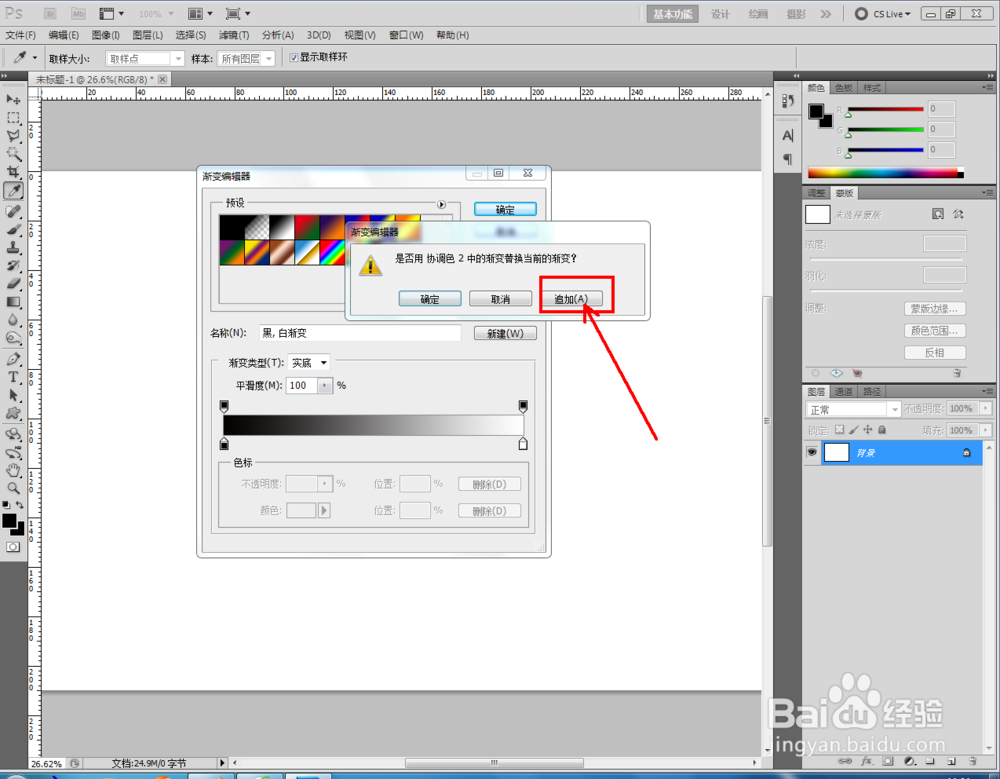The image size is (1000, 779).
Task: Select the 3D Camera Orbit tool
Action: click(x=13, y=453)
